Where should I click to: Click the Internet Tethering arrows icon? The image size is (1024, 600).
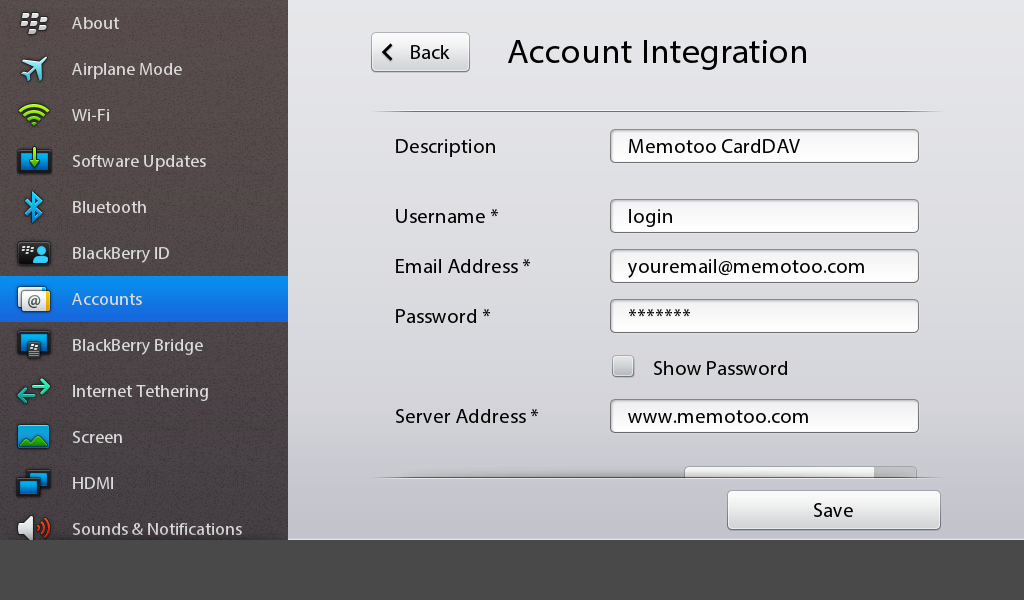click(34, 391)
